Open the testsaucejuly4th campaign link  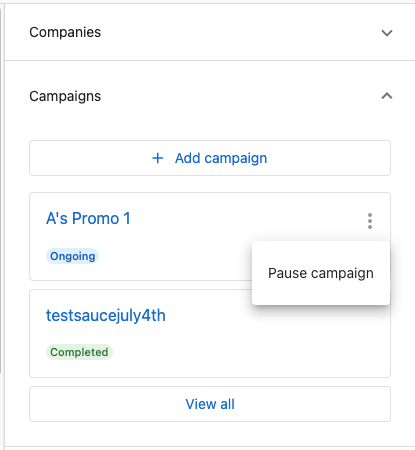pyautogui.click(x=106, y=315)
